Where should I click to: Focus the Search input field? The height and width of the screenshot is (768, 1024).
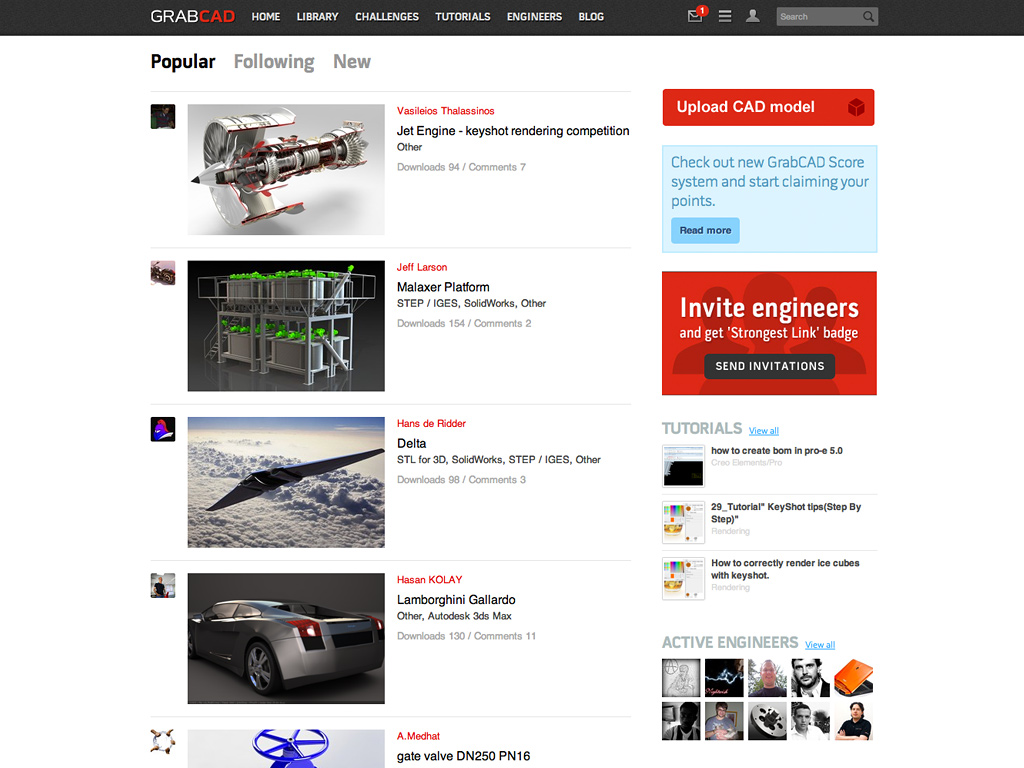pos(816,17)
